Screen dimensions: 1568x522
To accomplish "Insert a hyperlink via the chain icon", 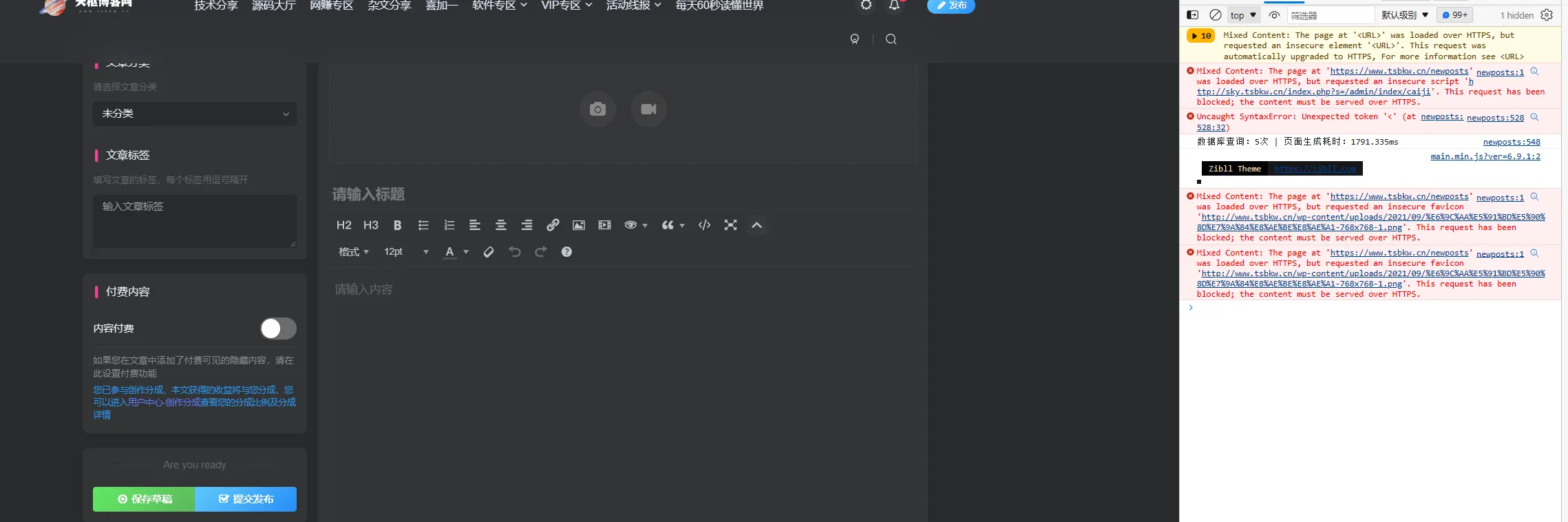I will click(553, 225).
